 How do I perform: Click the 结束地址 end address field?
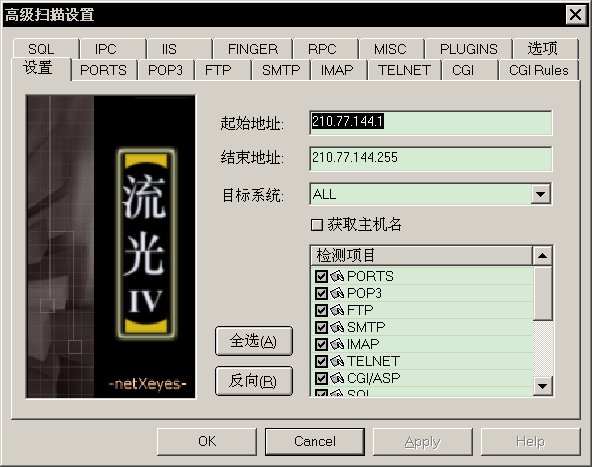pyautogui.click(x=430, y=159)
